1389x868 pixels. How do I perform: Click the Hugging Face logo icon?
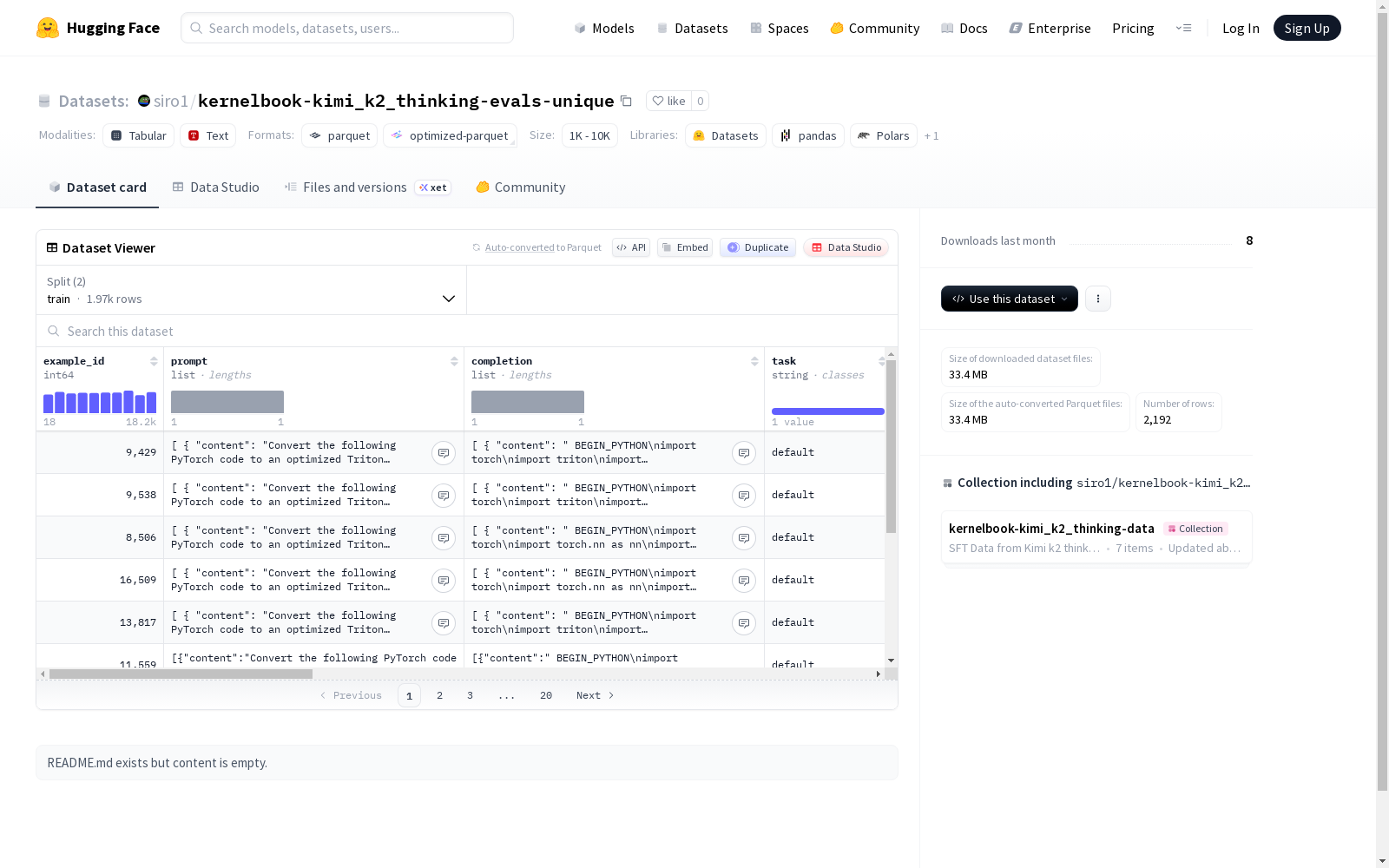[48, 28]
